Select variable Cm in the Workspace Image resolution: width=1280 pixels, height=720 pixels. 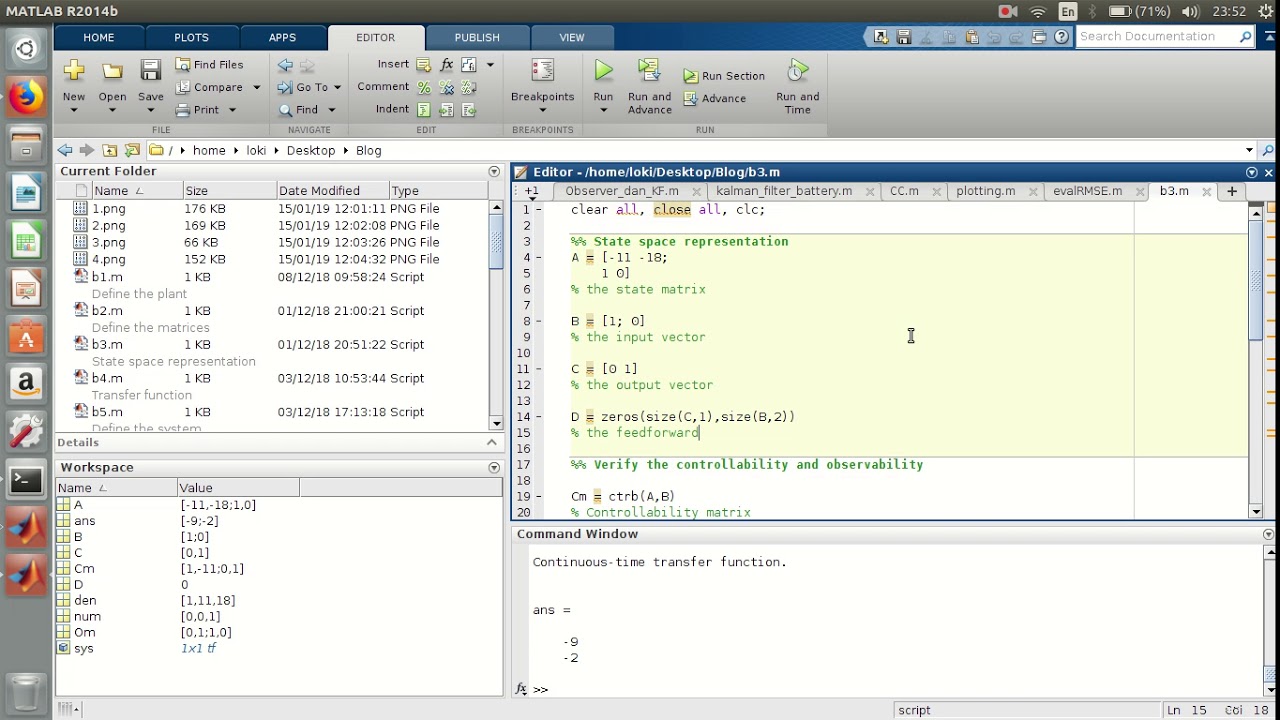tap(84, 568)
